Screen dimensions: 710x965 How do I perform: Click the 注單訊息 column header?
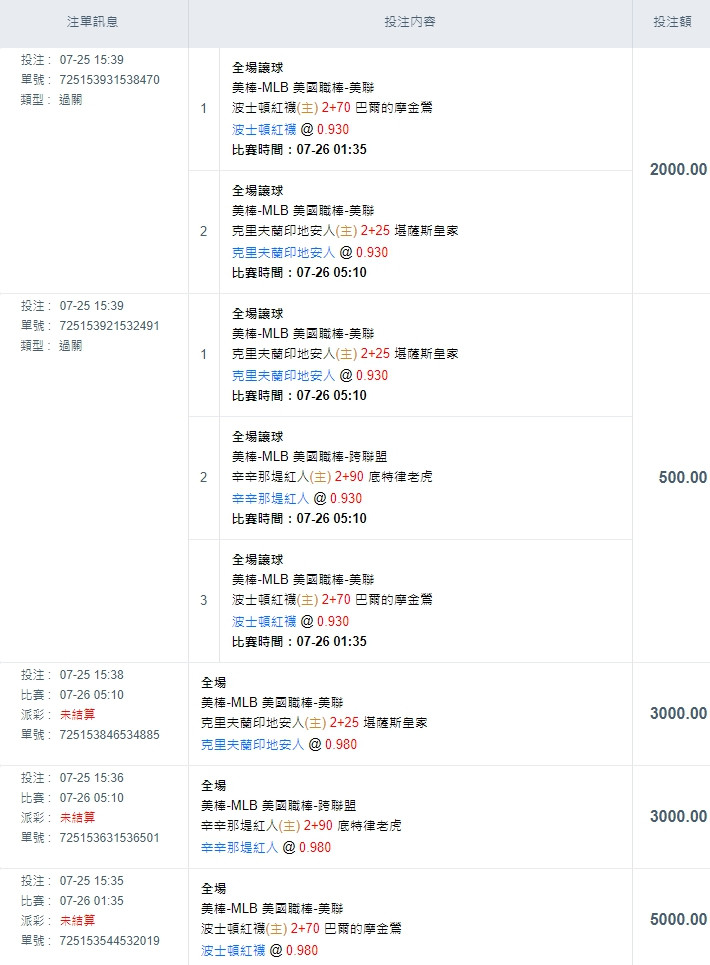click(92, 21)
